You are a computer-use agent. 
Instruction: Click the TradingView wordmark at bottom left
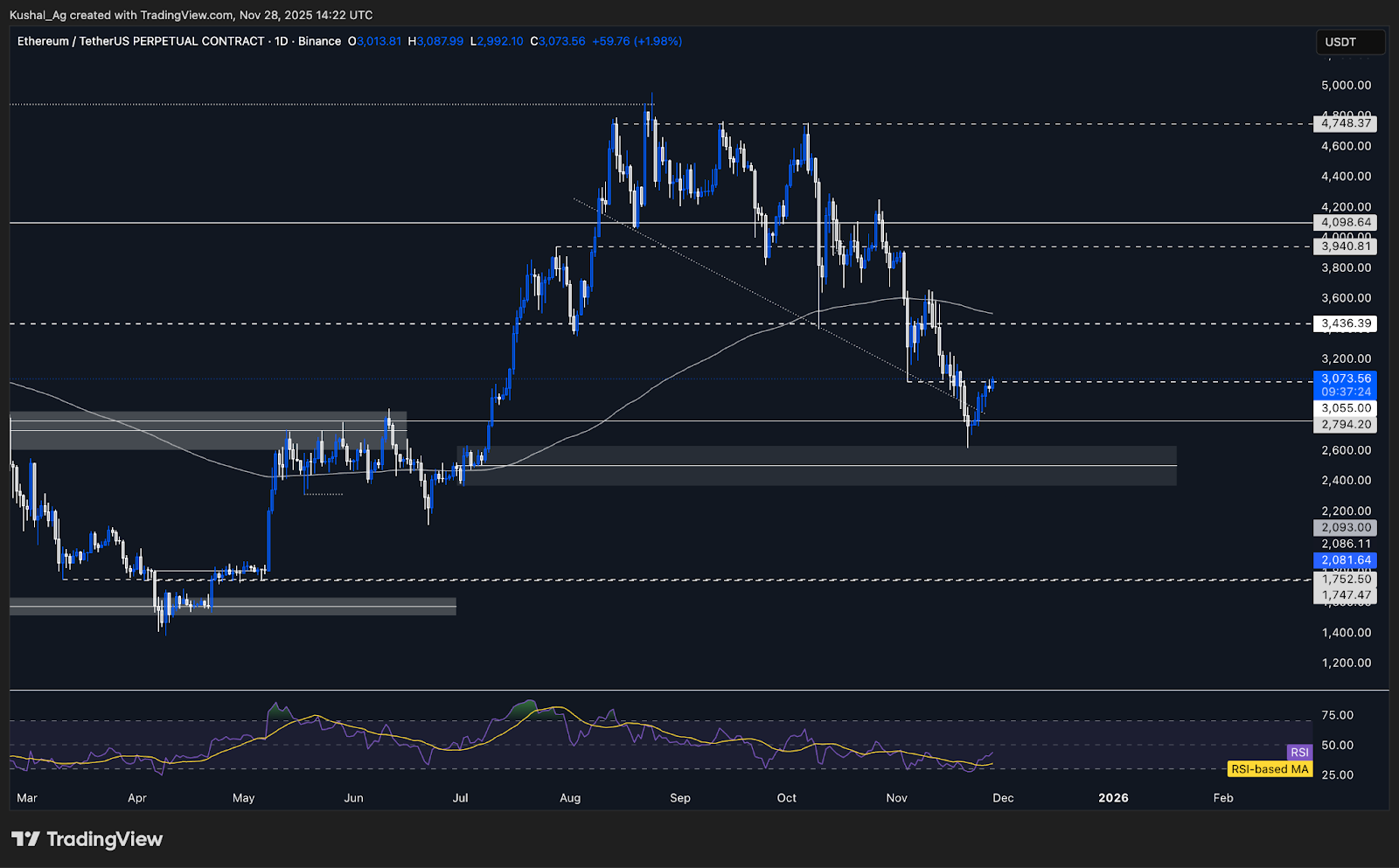(x=104, y=839)
